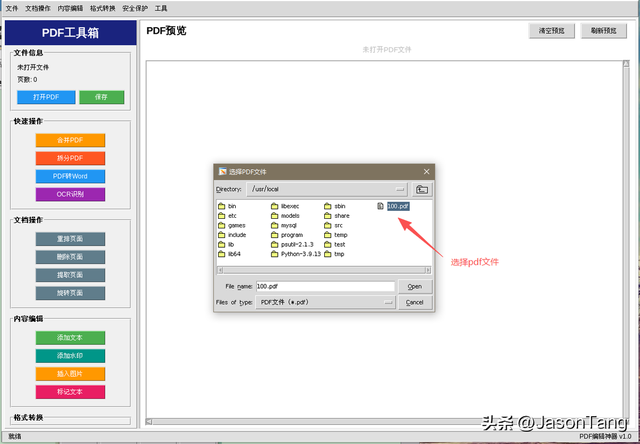Click the up-directory folder icon
This screenshot has height=444, width=640.
click(422, 189)
